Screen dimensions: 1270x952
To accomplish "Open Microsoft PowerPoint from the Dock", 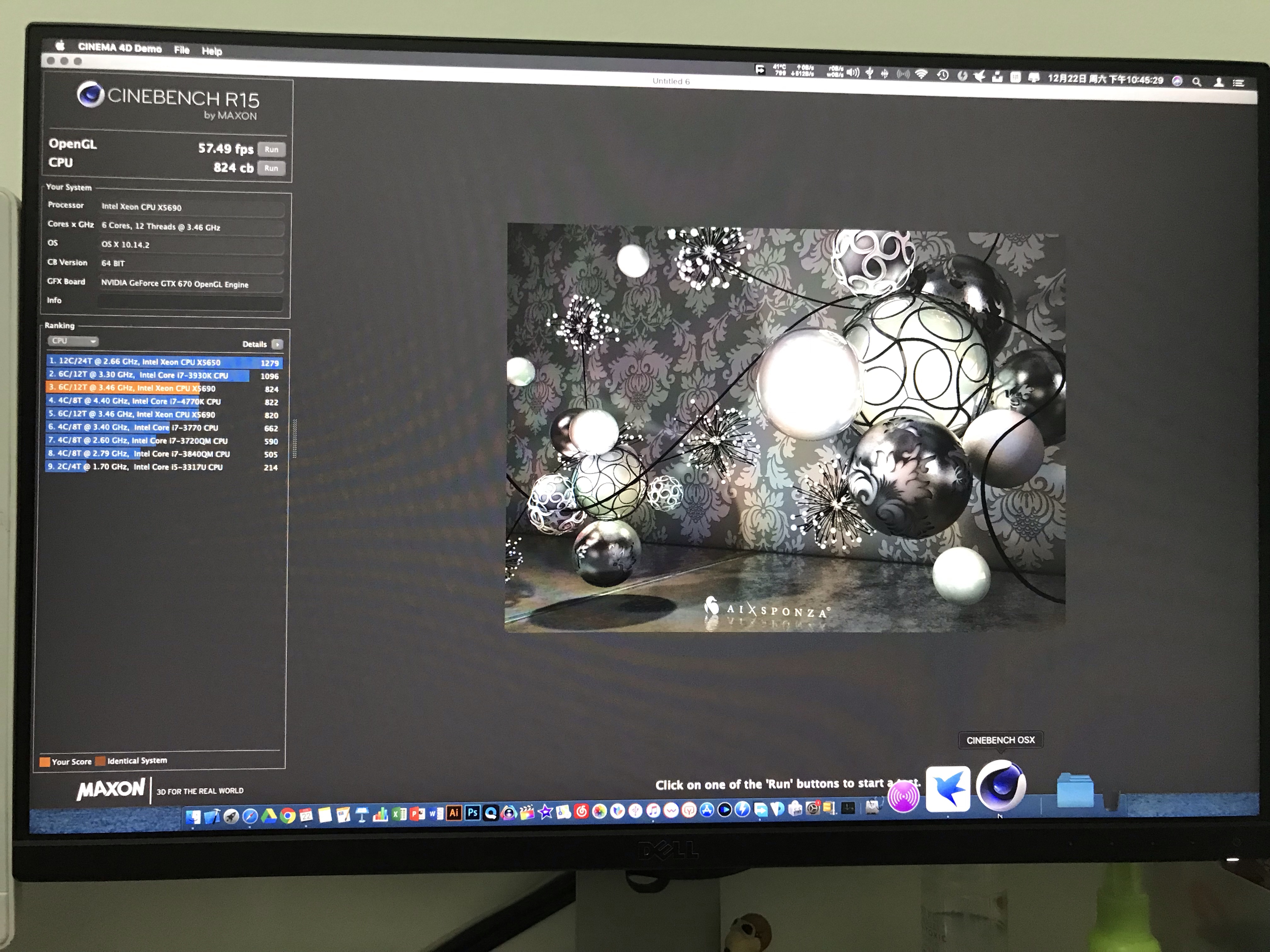I will tap(417, 814).
